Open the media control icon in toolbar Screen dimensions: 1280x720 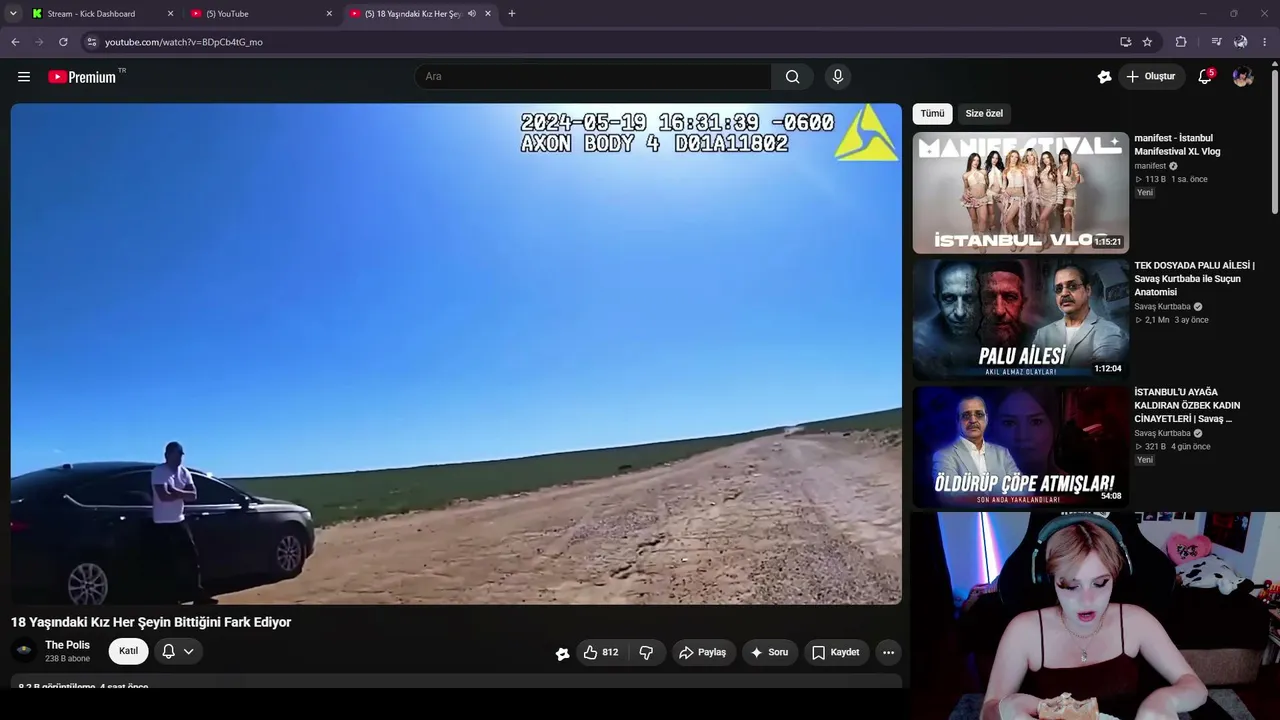[x=1216, y=42]
